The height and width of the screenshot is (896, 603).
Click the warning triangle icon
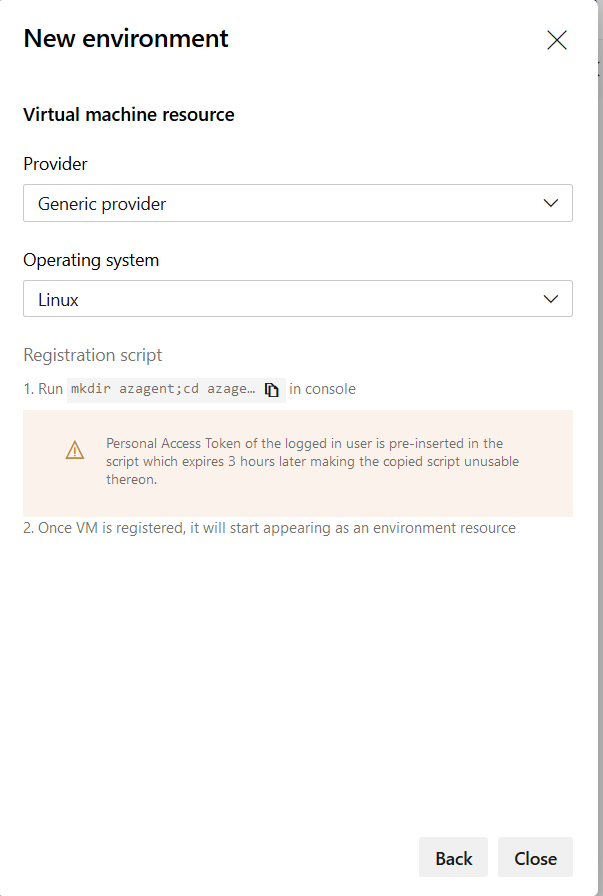click(75, 450)
